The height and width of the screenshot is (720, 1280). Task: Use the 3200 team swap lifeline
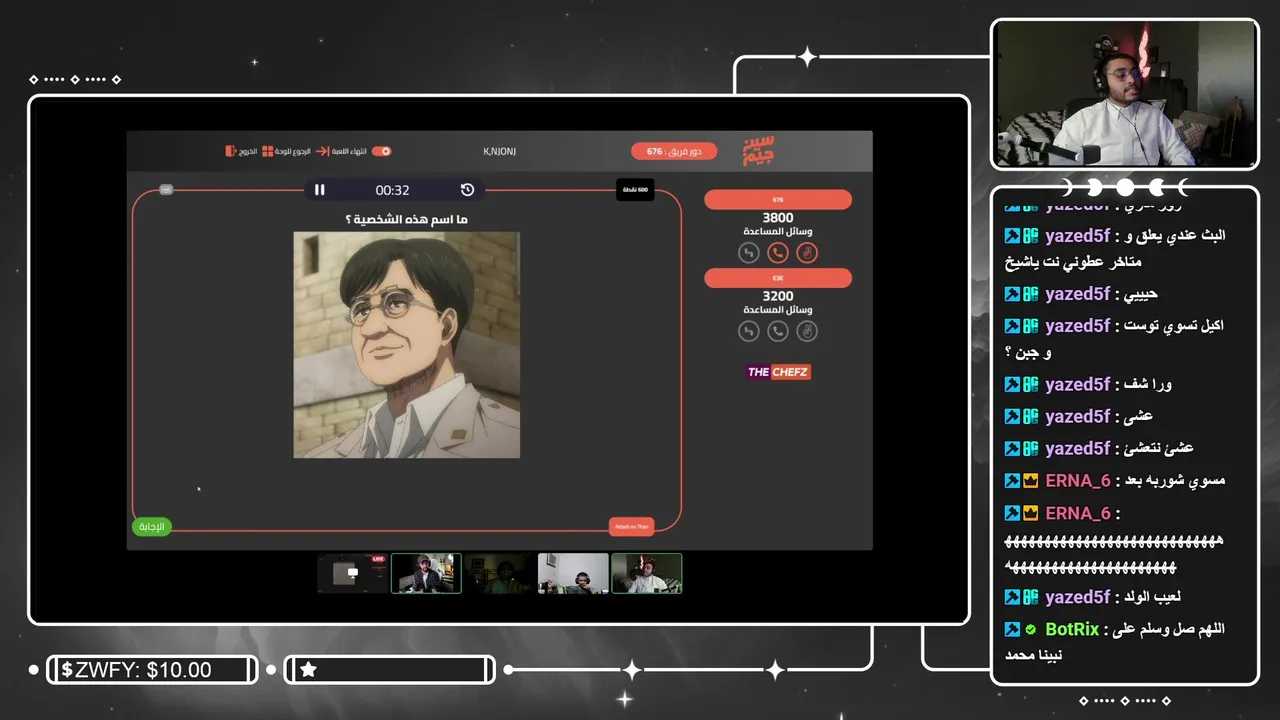tap(749, 331)
